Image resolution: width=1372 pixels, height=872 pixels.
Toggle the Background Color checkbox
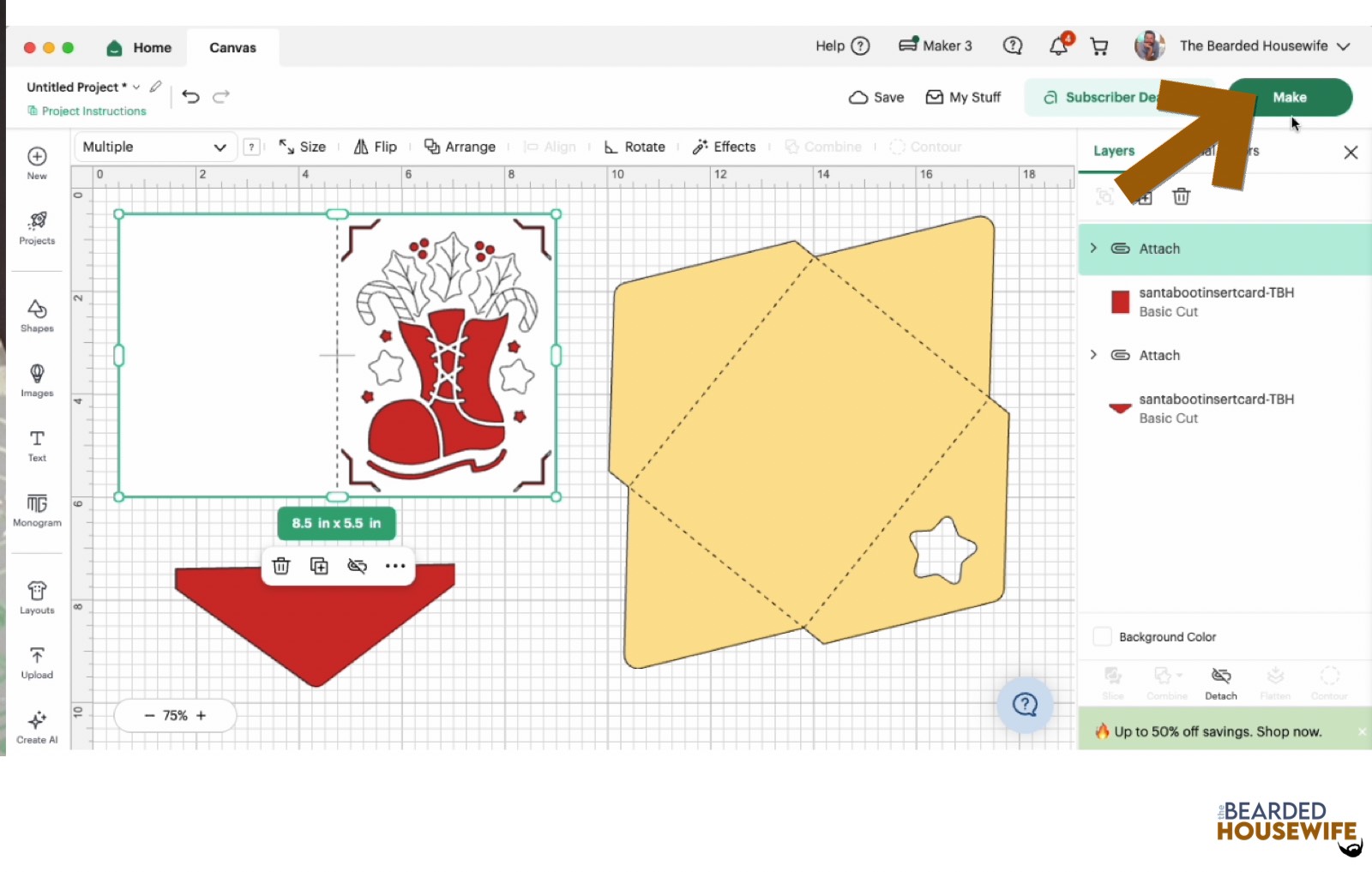[1103, 636]
